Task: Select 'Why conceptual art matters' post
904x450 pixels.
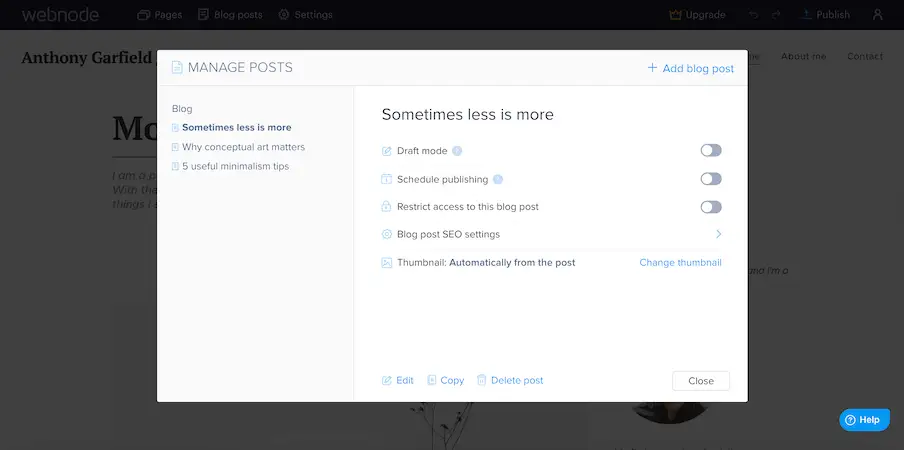Action: coord(243,147)
